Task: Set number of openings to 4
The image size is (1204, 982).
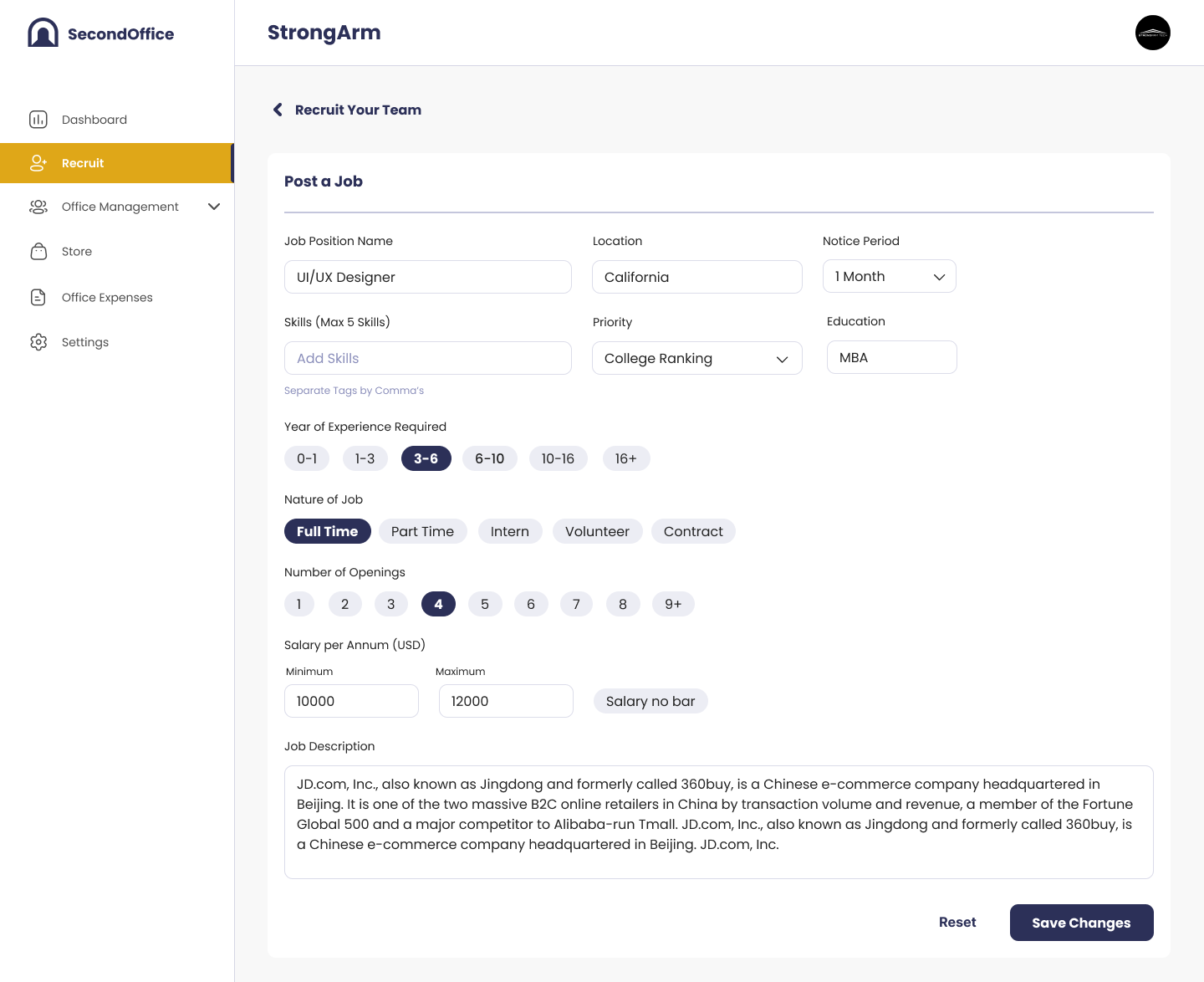Action: [439, 604]
